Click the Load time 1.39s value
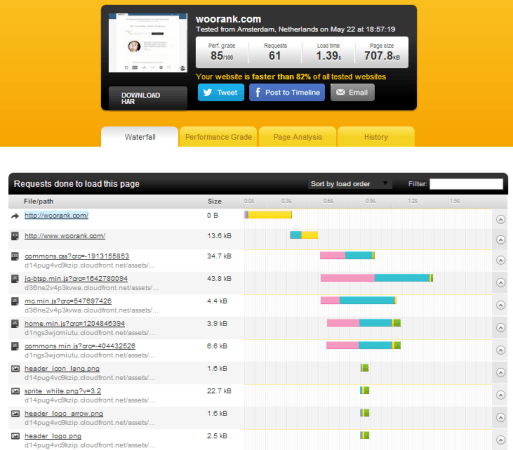The height and width of the screenshot is (450, 513). click(328, 56)
